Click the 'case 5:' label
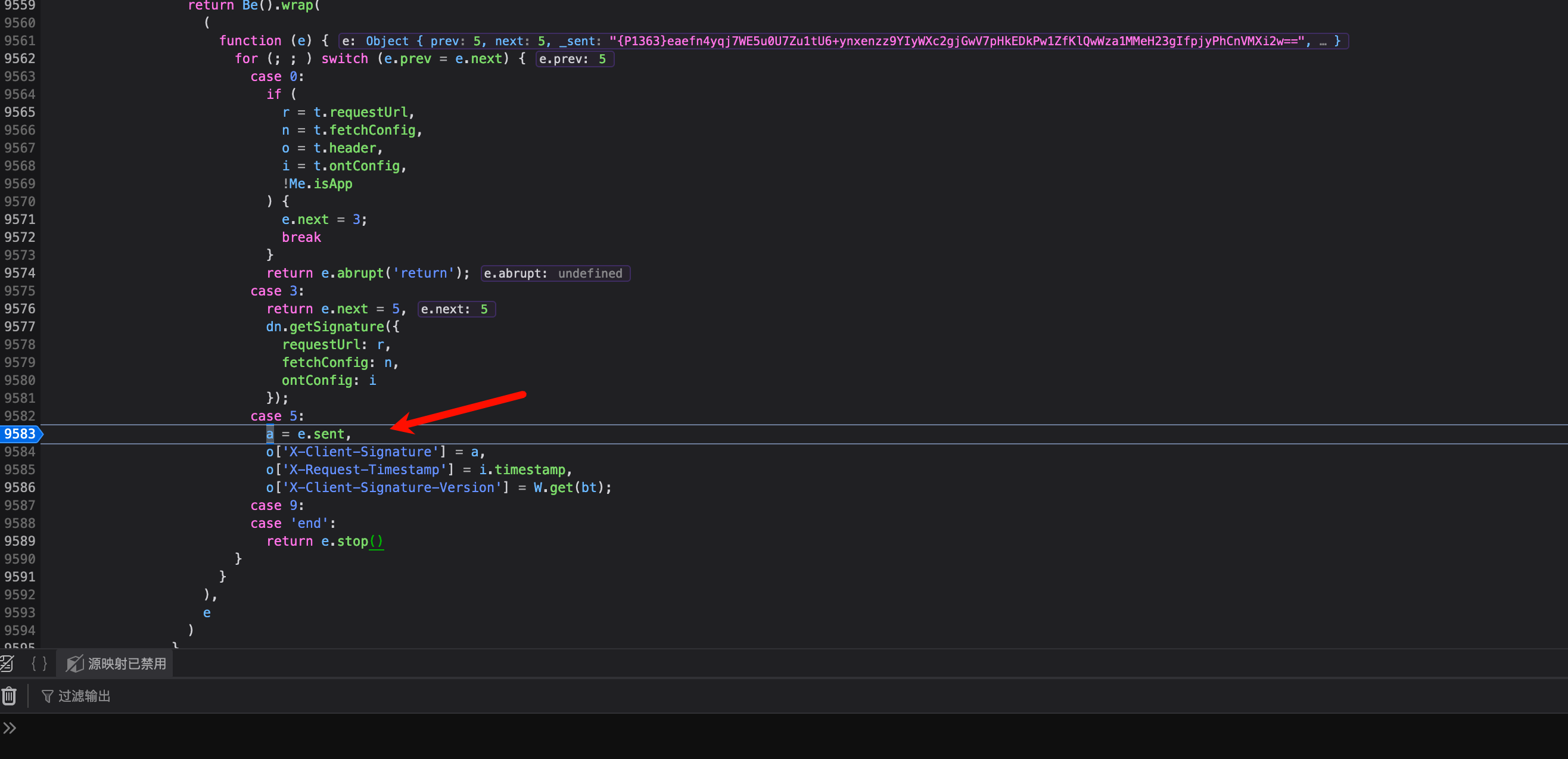 pos(277,416)
